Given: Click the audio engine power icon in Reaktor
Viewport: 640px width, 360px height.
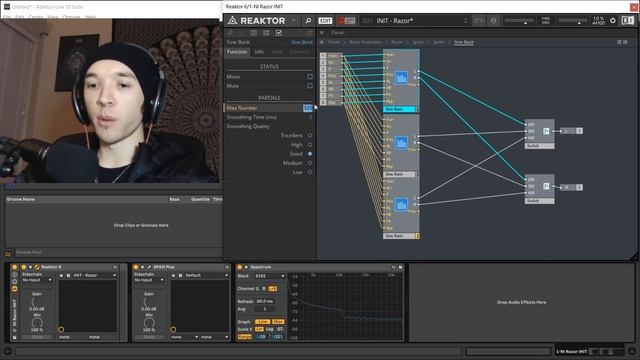Looking at the screenshot, I should click(613, 20).
